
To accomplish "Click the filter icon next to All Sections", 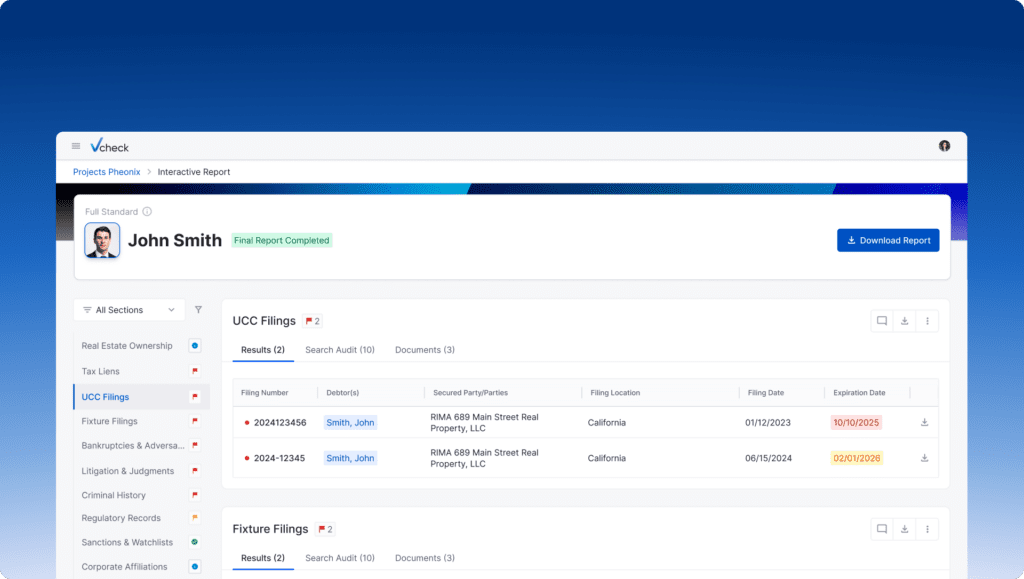I will 198,310.
